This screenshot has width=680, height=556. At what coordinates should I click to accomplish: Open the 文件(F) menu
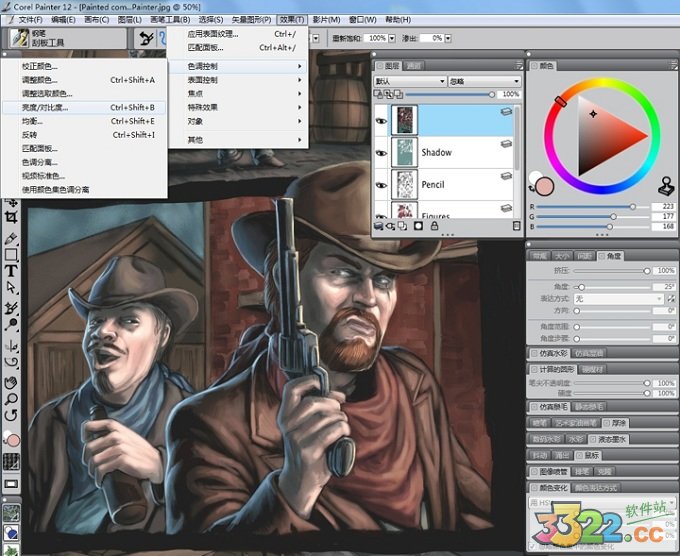pos(30,20)
